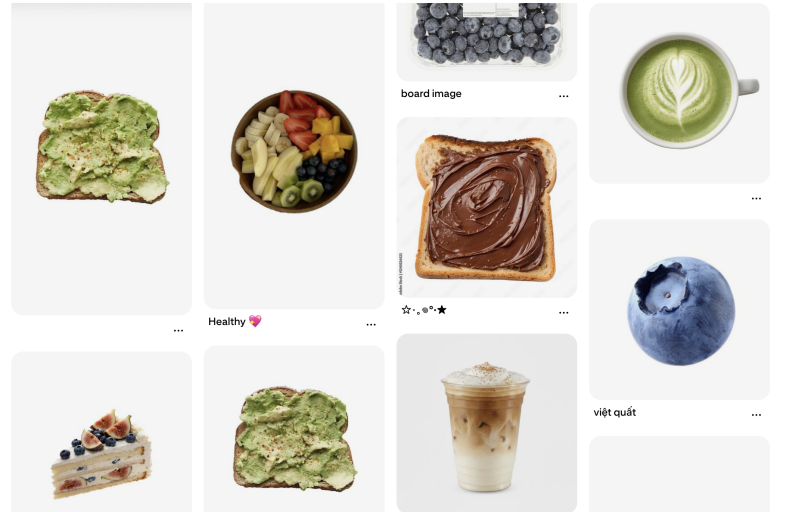Open the matcha latte pin
This screenshot has width=799, height=512.
[679, 93]
